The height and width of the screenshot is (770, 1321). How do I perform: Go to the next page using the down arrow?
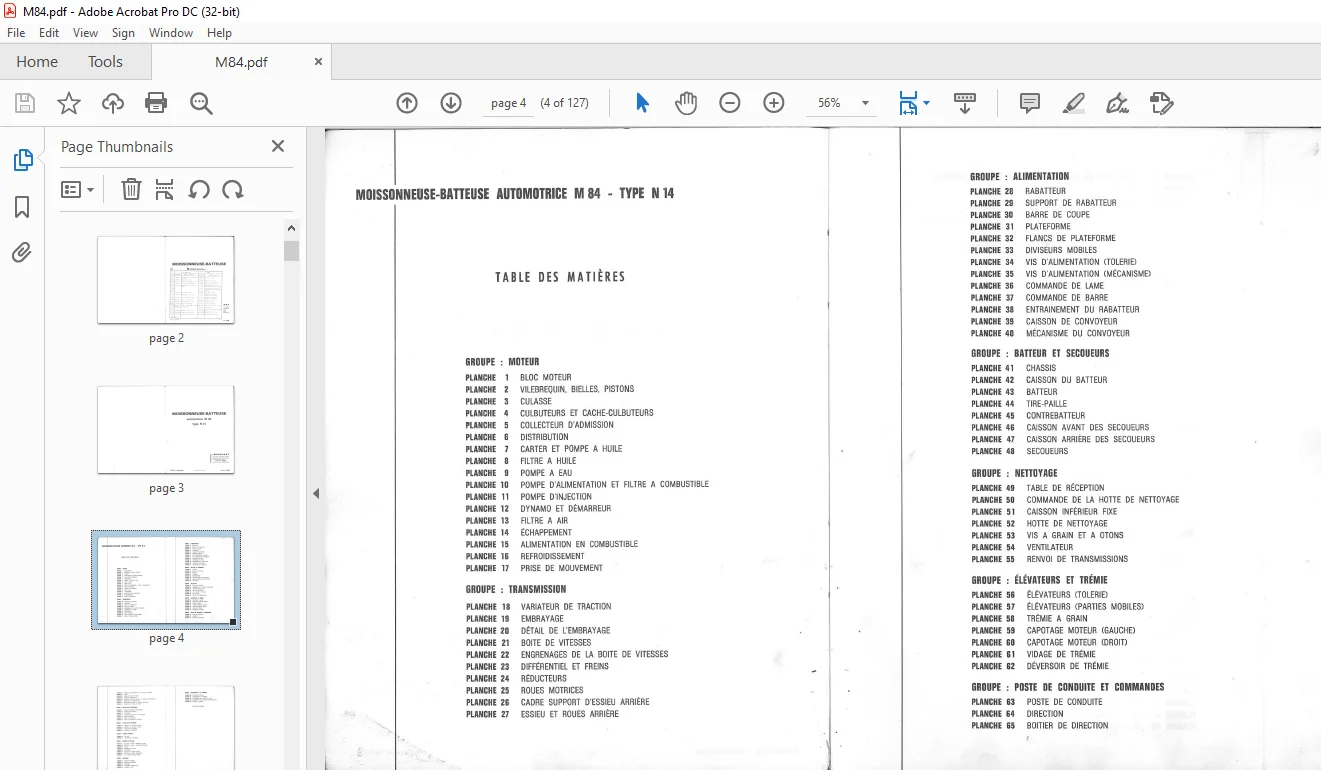(x=451, y=103)
